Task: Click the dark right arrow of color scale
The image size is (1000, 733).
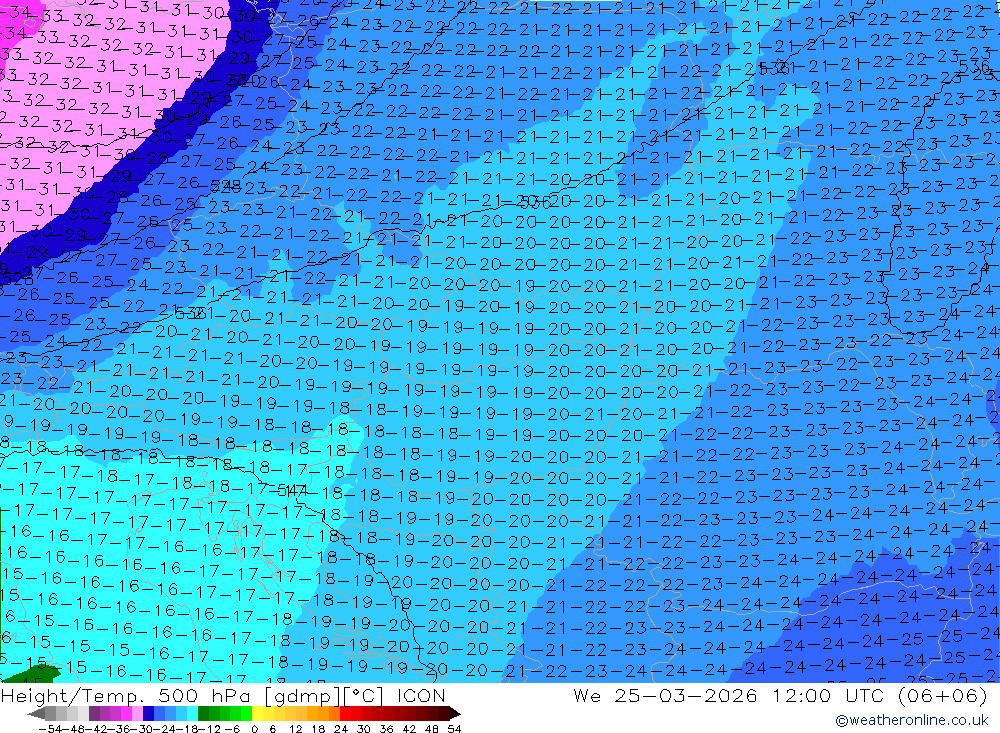Action: coord(454,713)
